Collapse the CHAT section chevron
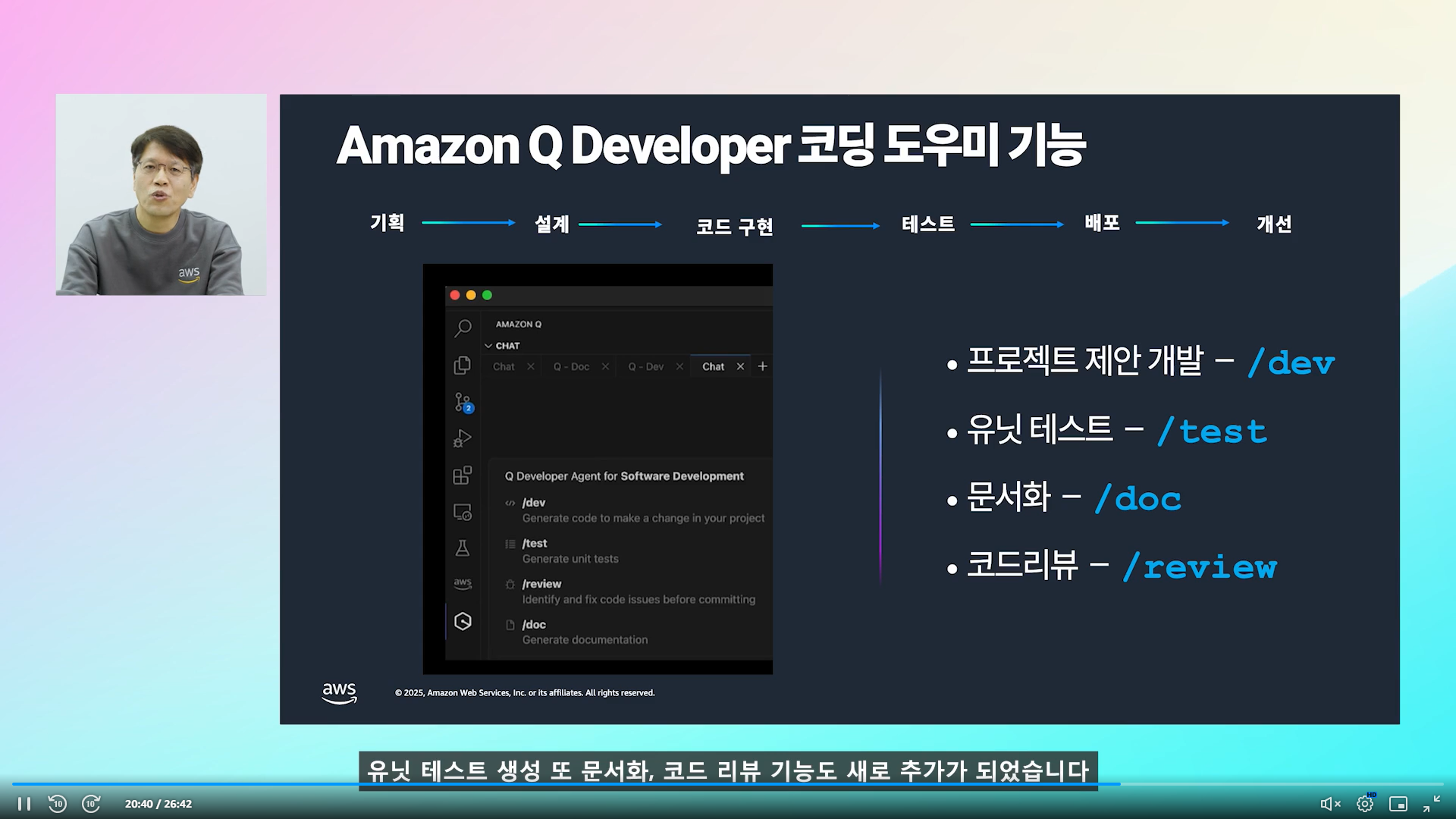Viewport: 1456px width, 819px height. (x=488, y=346)
